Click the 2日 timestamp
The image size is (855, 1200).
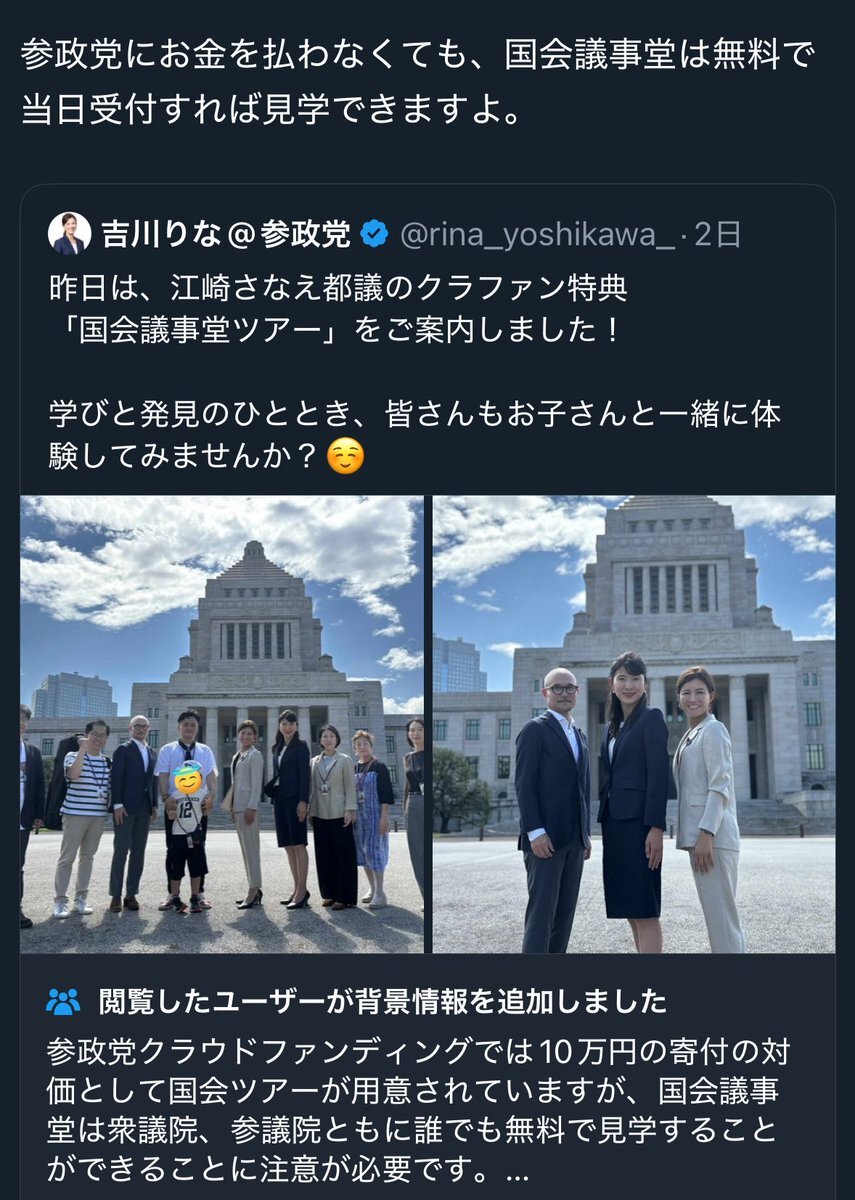(x=716, y=236)
